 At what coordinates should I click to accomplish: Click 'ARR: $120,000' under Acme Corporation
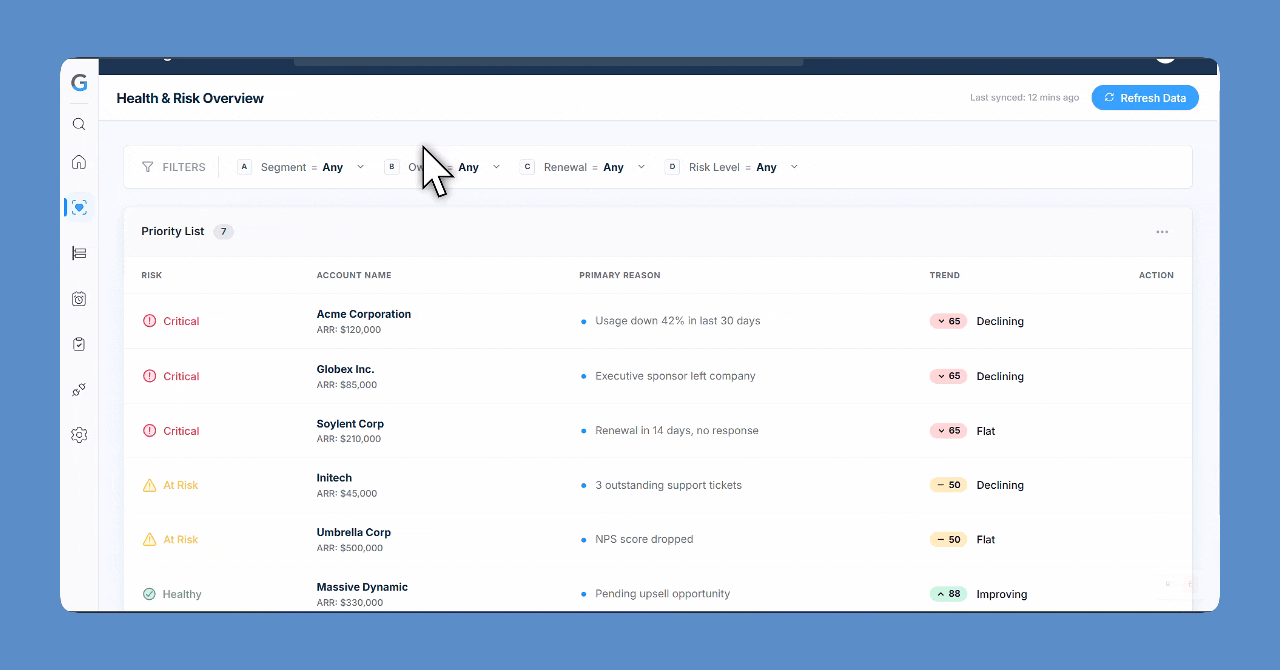coord(349,330)
